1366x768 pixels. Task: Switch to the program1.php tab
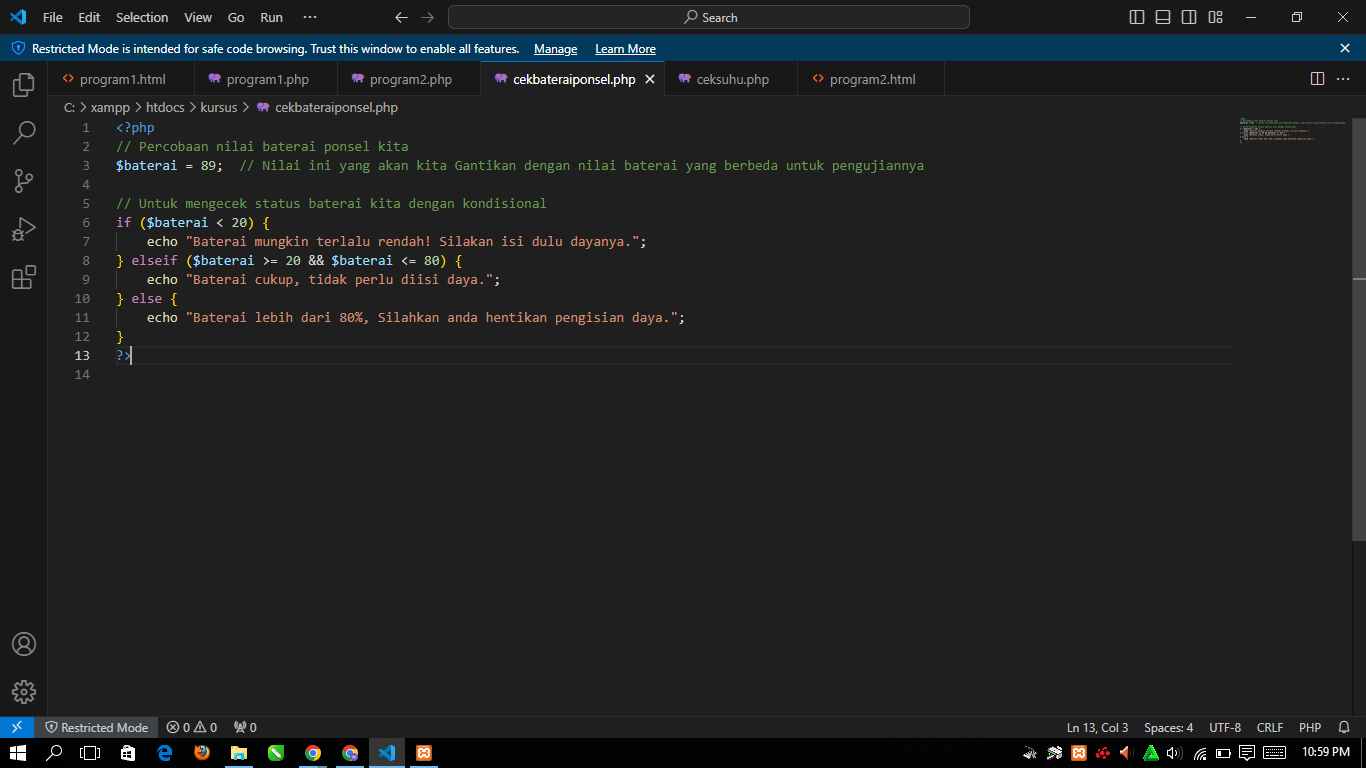266,79
